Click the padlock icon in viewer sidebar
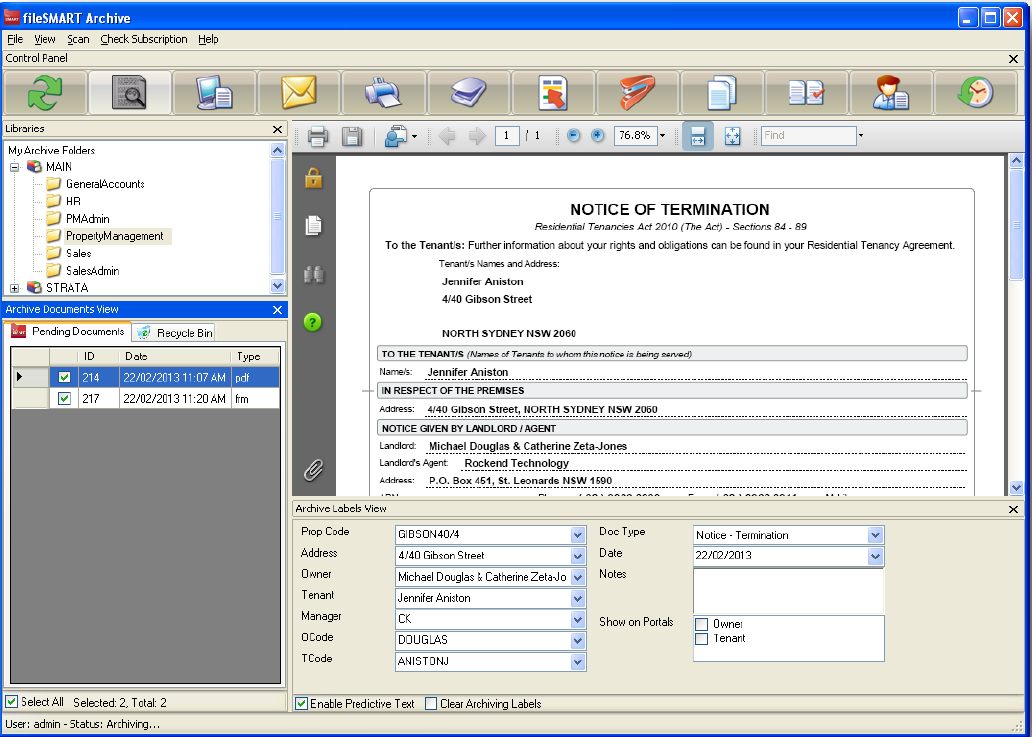The height and width of the screenshot is (737, 1032). 314,179
